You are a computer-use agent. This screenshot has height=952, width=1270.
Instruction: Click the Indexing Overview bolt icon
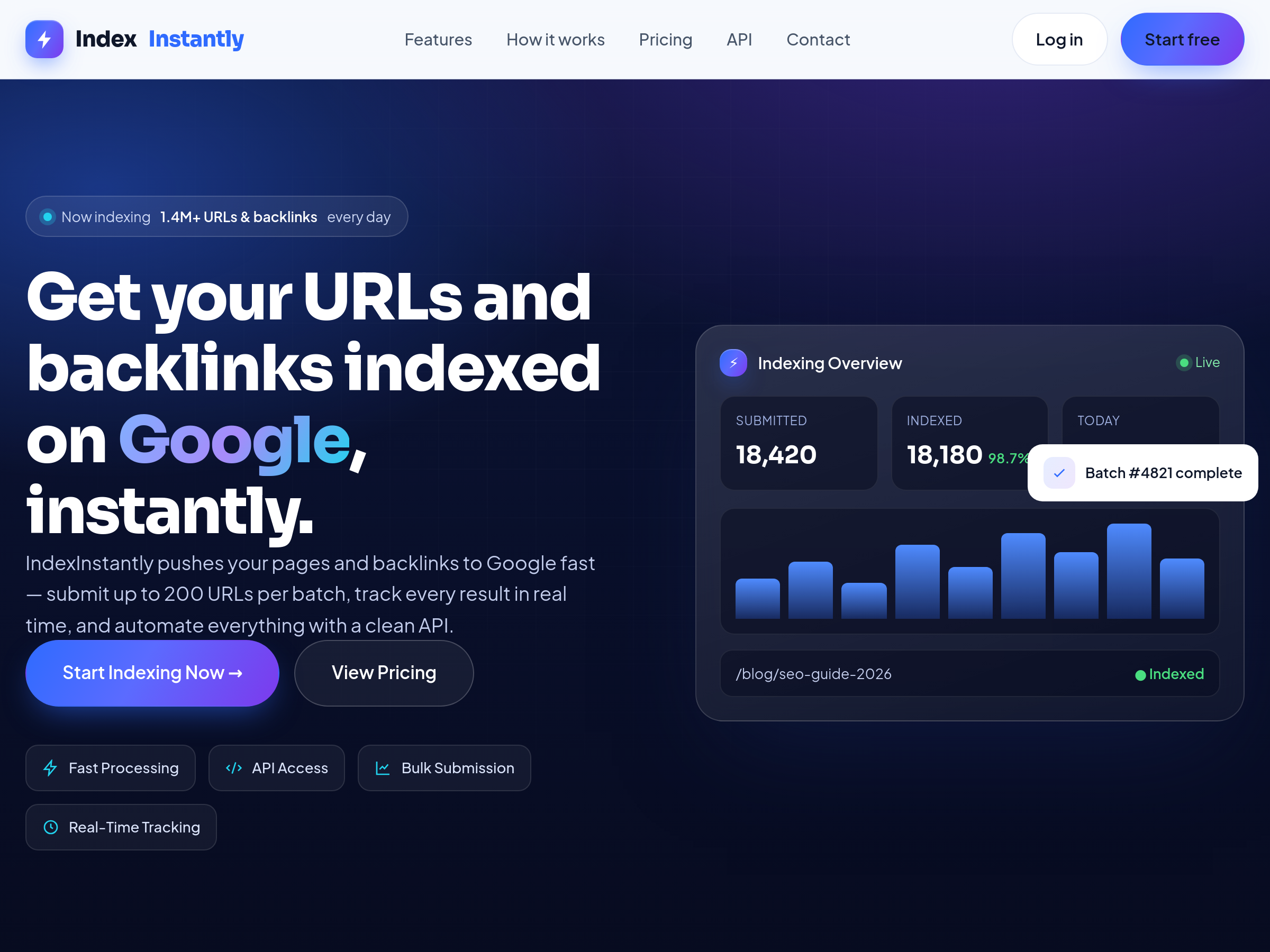tap(733, 363)
